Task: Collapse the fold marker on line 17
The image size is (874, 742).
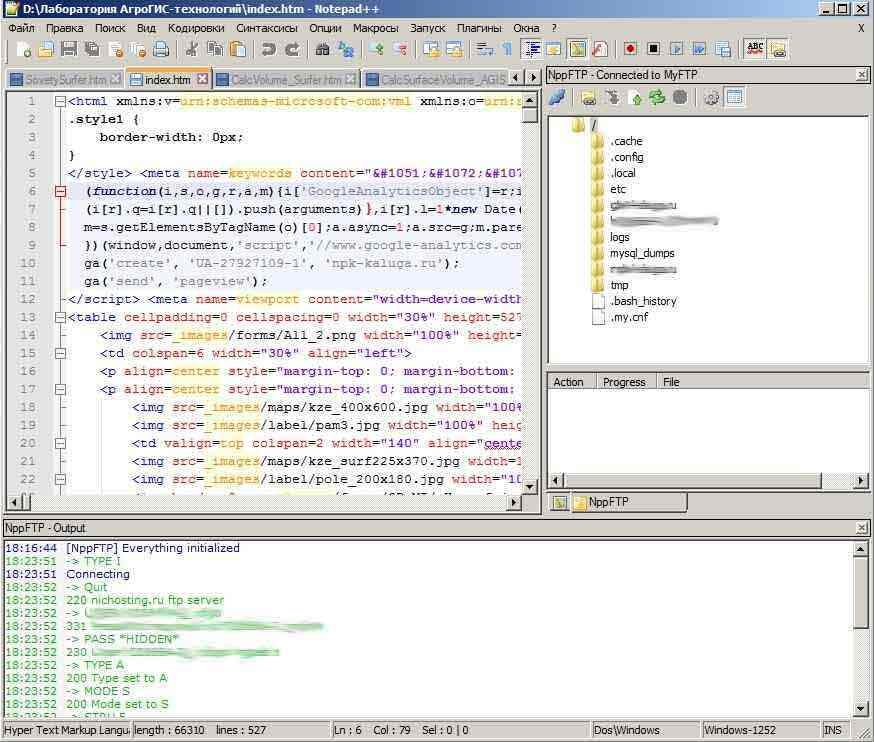Action: (60, 390)
